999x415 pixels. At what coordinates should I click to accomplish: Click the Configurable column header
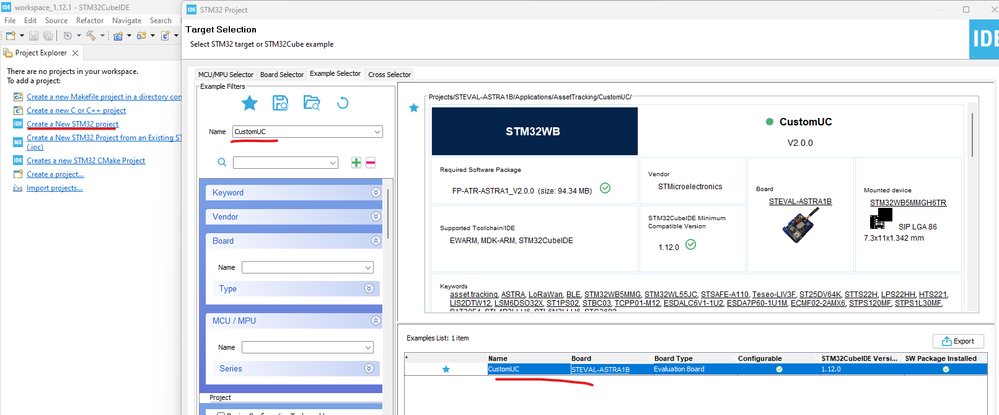[778, 358]
